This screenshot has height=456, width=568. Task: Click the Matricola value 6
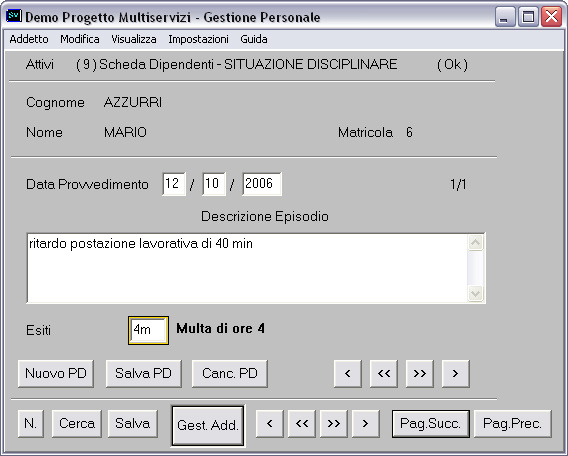click(x=409, y=133)
